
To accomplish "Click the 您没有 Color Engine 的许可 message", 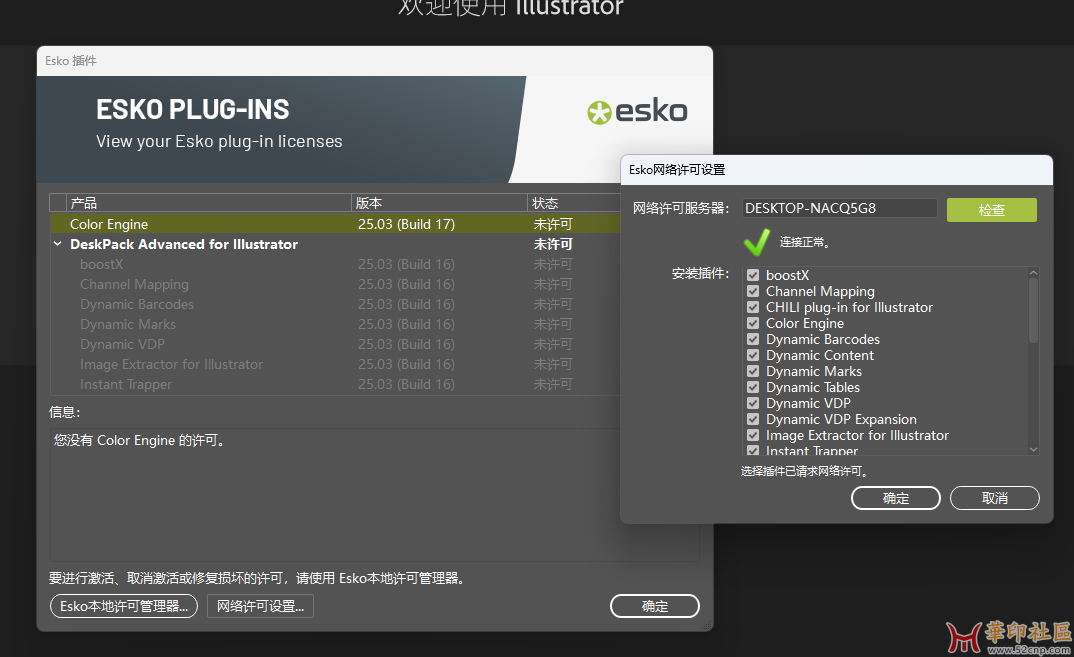I will pyautogui.click(x=139, y=440).
